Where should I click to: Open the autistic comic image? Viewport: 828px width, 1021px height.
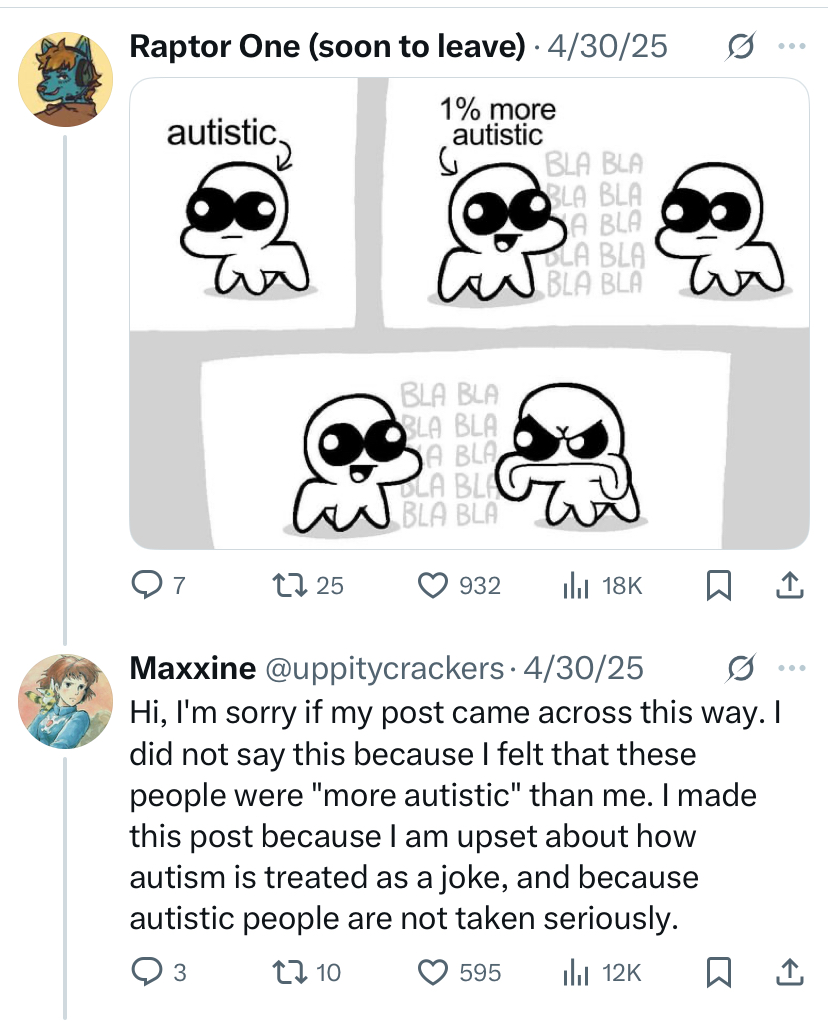point(469,313)
